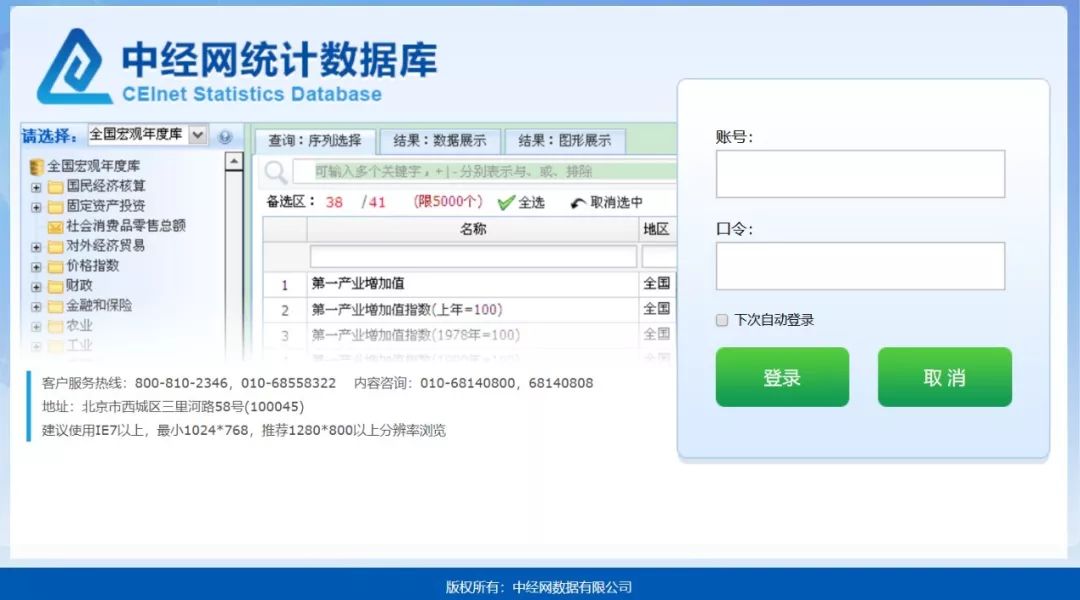The image size is (1080, 600).
Task: Switch to 结果：图形展示 tab
Action: (x=565, y=141)
